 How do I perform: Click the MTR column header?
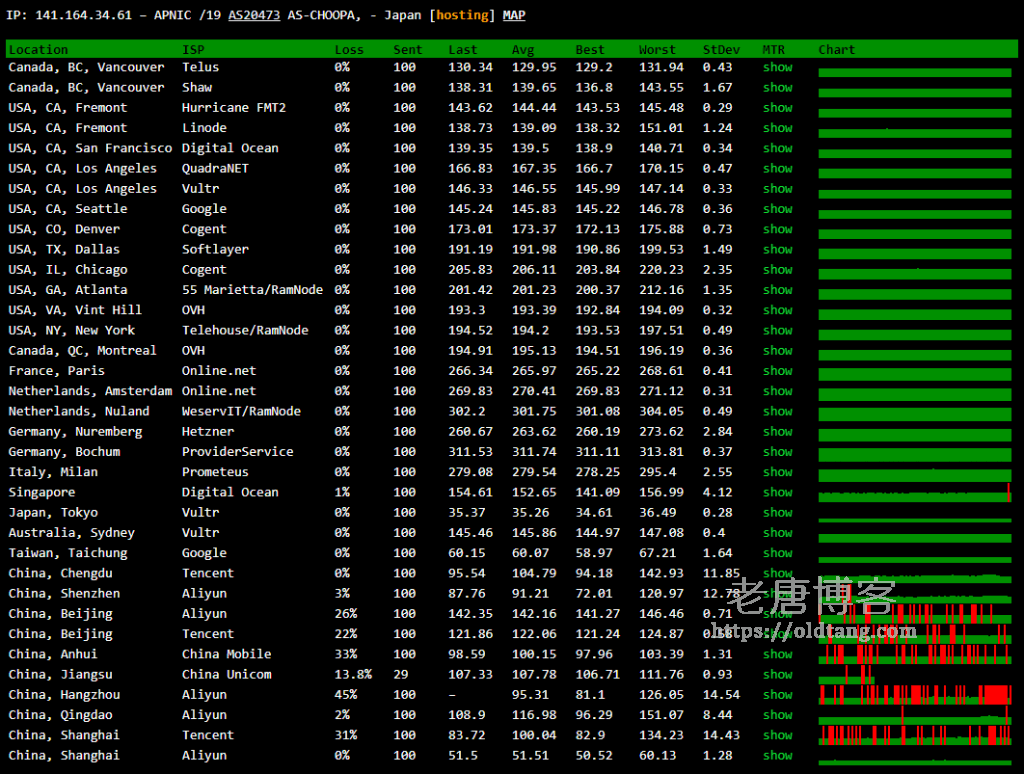coord(774,50)
